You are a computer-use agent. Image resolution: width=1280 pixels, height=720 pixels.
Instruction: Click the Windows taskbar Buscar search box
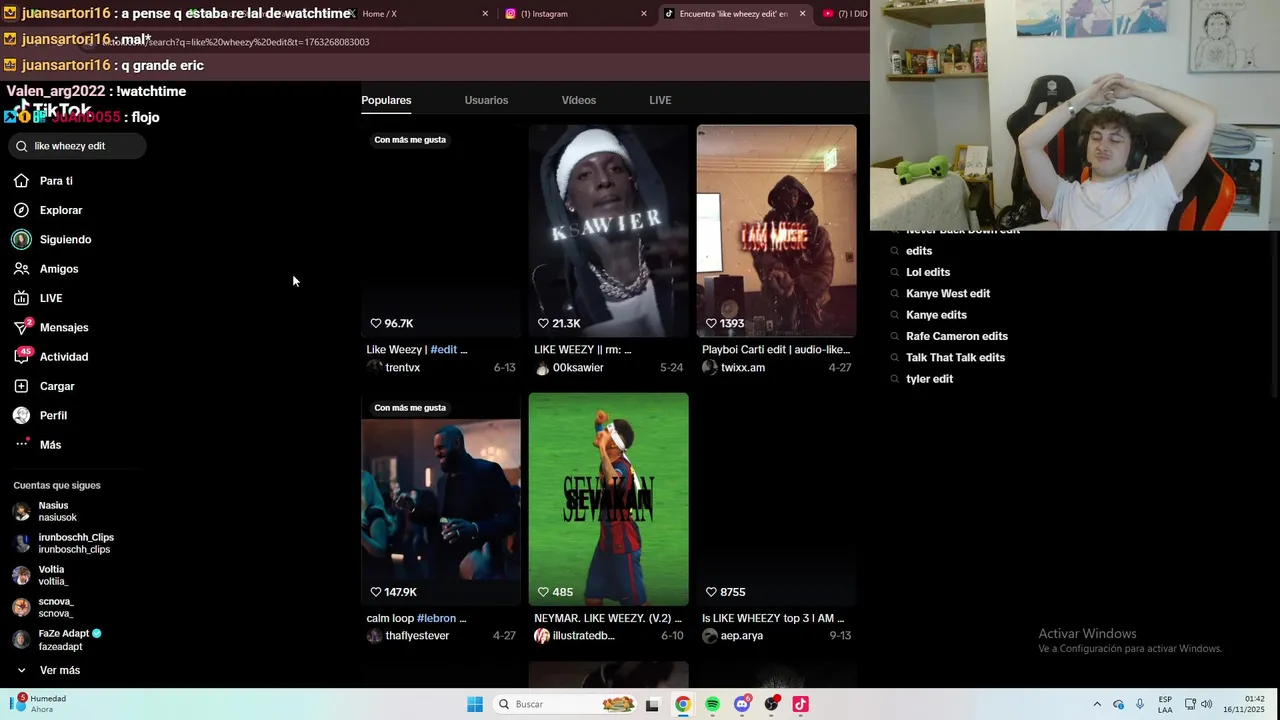pos(566,704)
